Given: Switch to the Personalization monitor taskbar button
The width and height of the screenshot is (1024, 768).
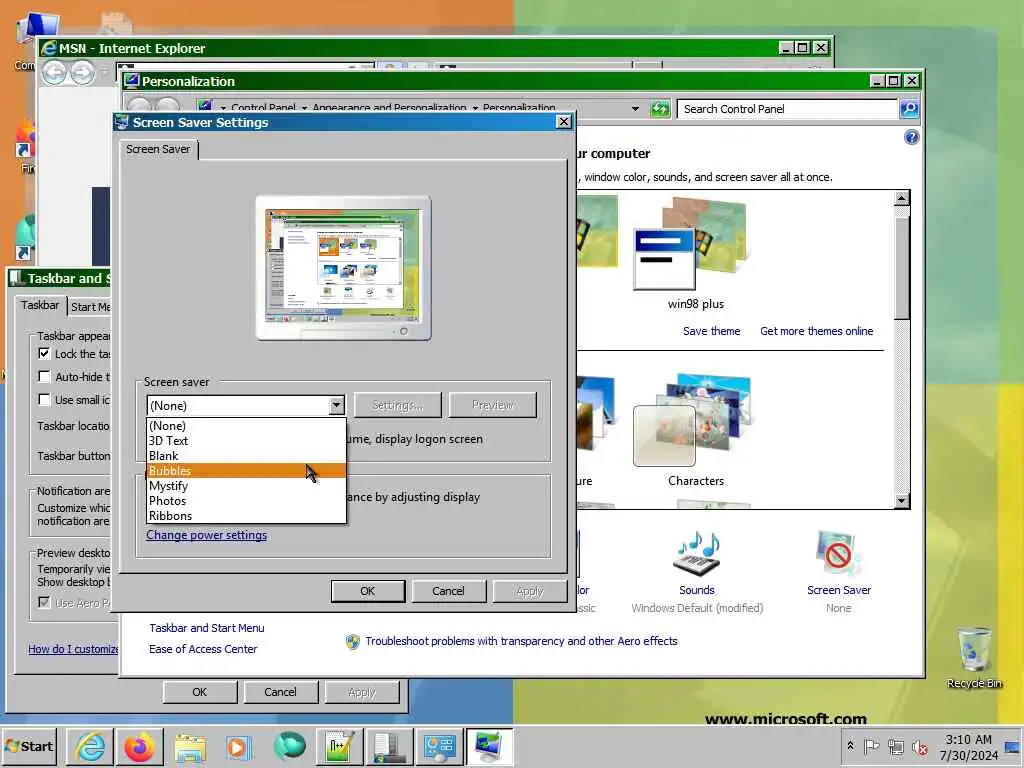Looking at the screenshot, I should pyautogui.click(x=489, y=747).
